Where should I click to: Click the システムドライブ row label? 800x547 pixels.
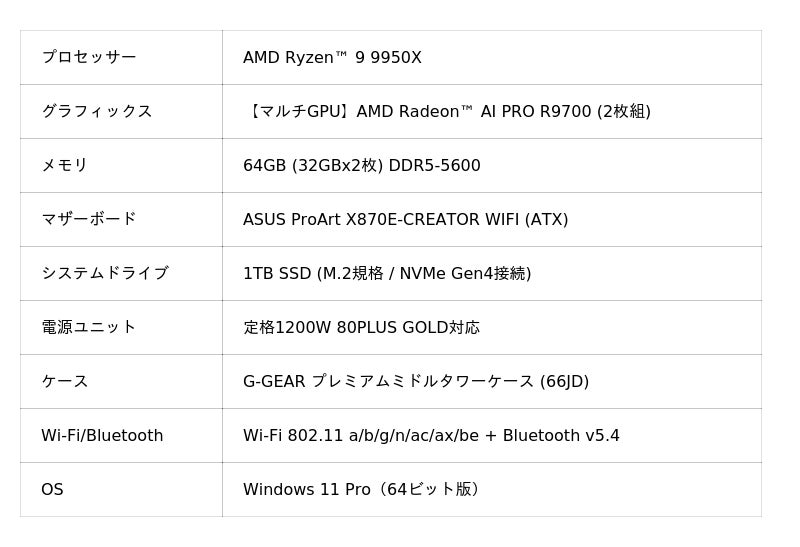(104, 274)
